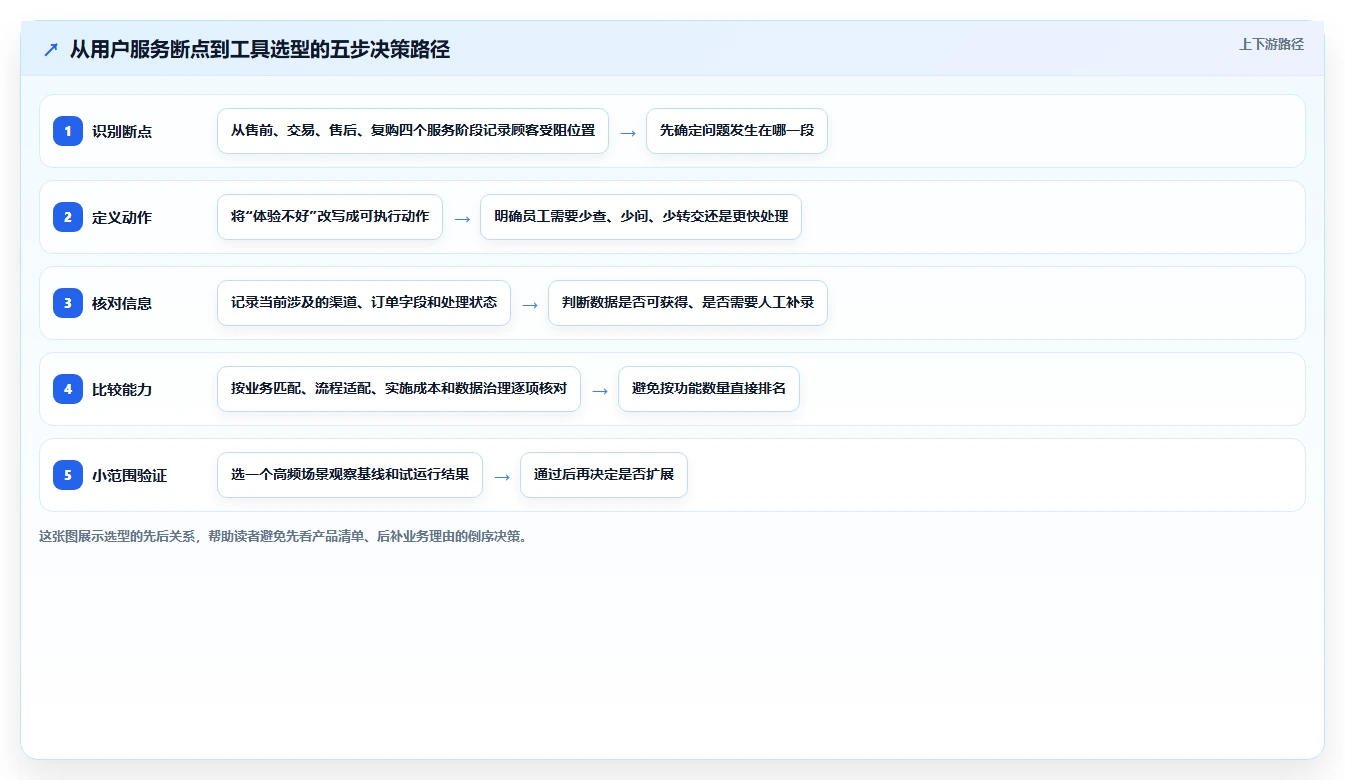This screenshot has width=1345, height=780.
Task: Select step number 4 badge
Action: tap(68, 389)
